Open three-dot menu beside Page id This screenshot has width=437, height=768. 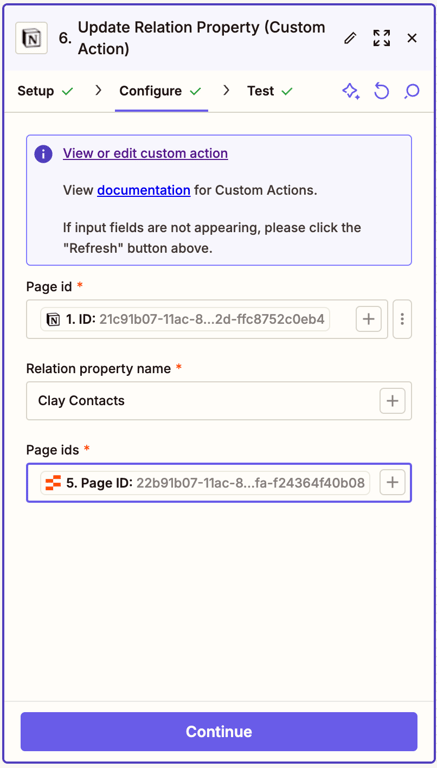pos(402,319)
